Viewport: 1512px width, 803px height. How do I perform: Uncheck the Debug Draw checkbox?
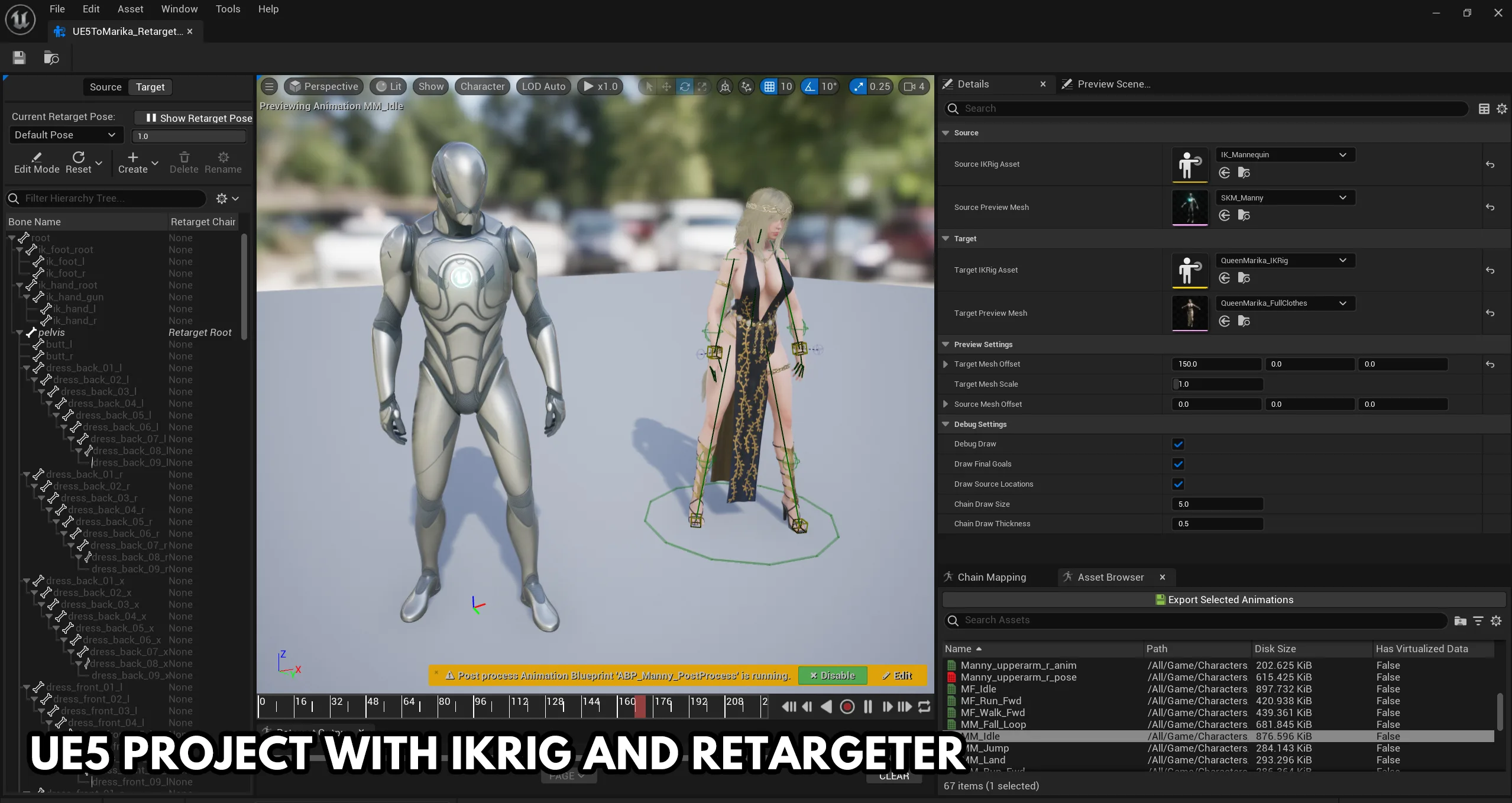pos(1178,444)
